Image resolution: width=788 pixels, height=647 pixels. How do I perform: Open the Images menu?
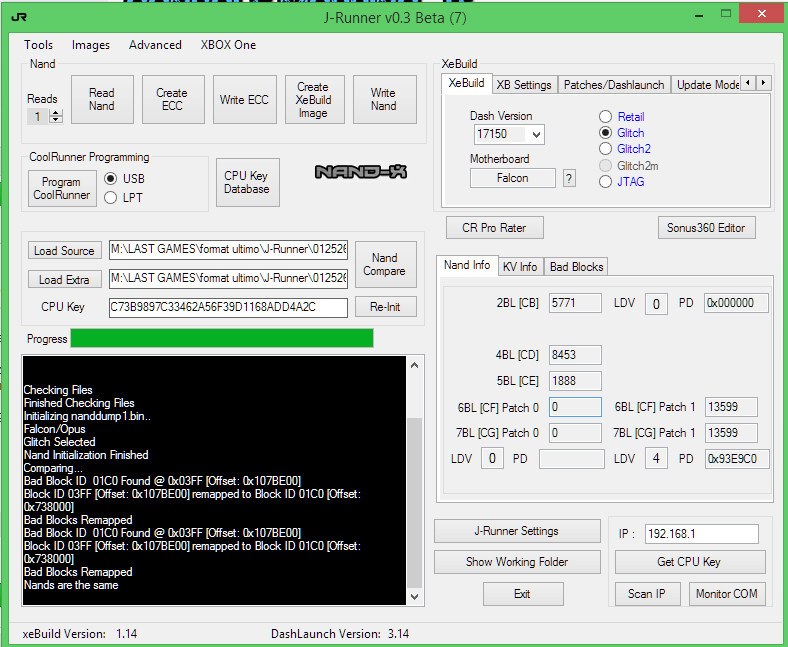90,45
